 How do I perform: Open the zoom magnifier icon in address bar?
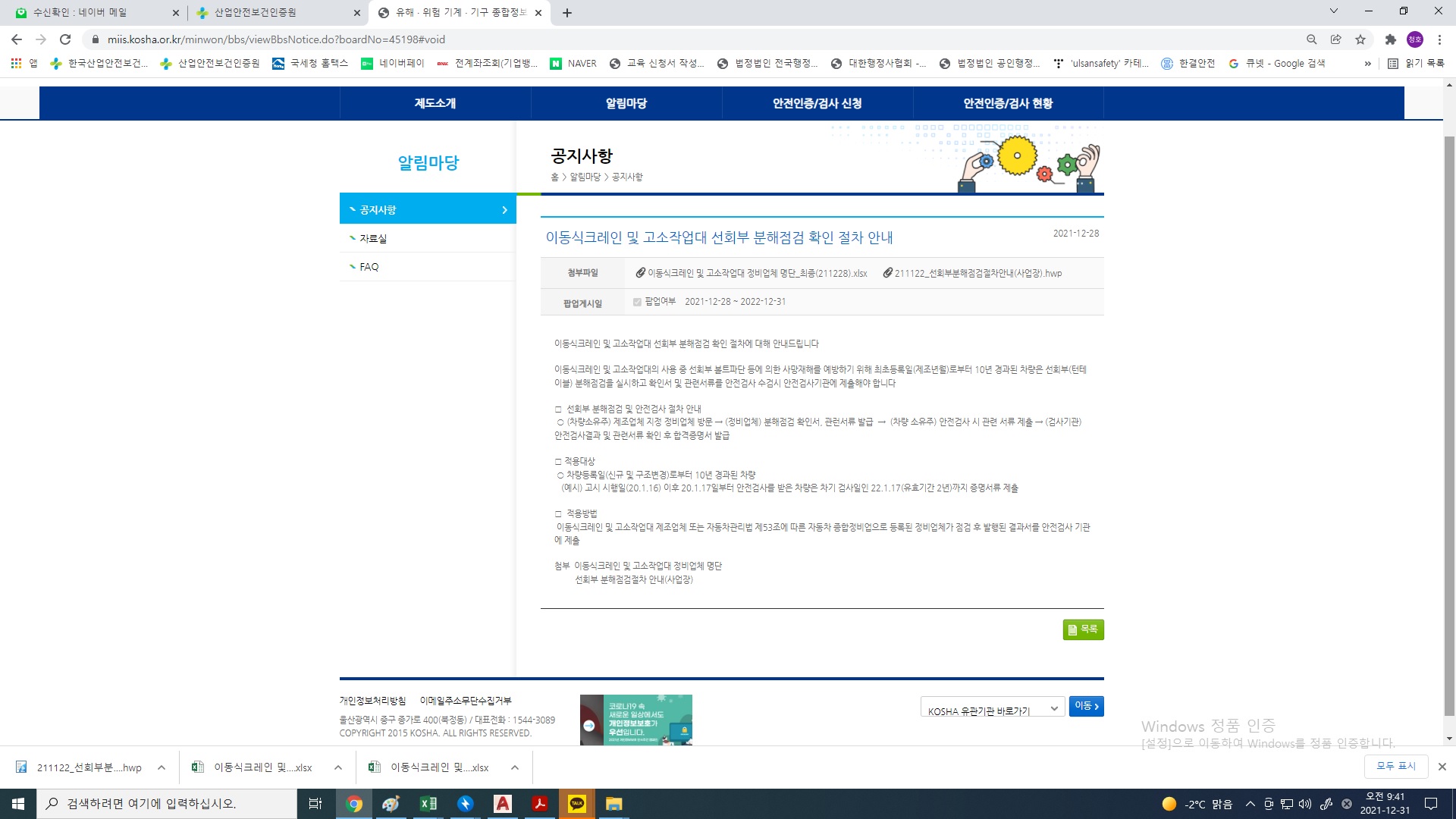point(1311,39)
